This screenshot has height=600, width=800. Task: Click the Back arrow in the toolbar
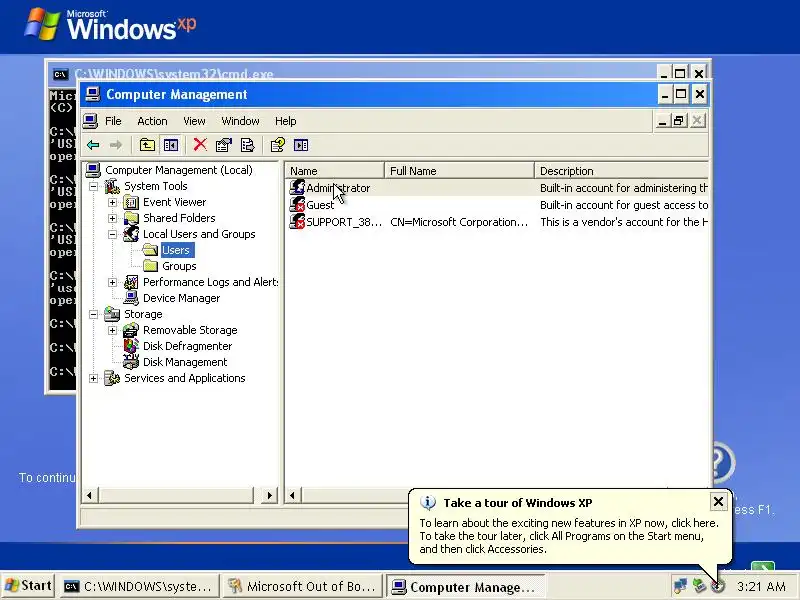click(x=93, y=145)
